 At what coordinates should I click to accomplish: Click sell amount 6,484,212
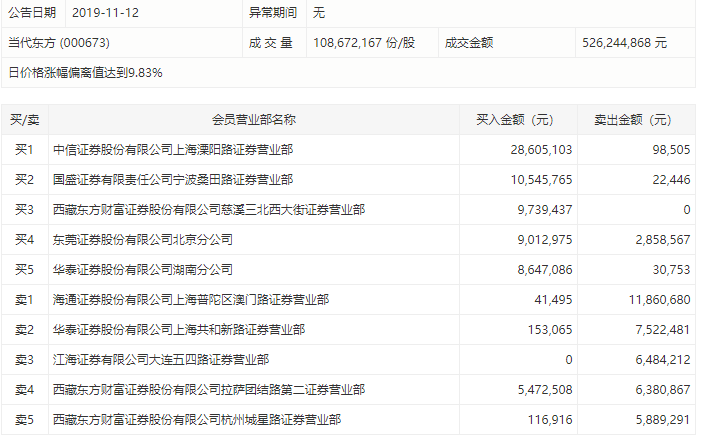coord(663,360)
